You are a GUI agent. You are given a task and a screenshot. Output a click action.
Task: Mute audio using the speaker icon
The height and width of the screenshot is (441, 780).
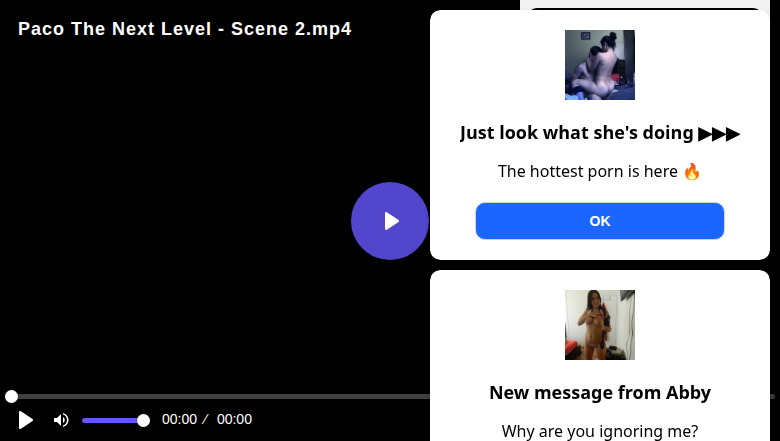click(61, 420)
